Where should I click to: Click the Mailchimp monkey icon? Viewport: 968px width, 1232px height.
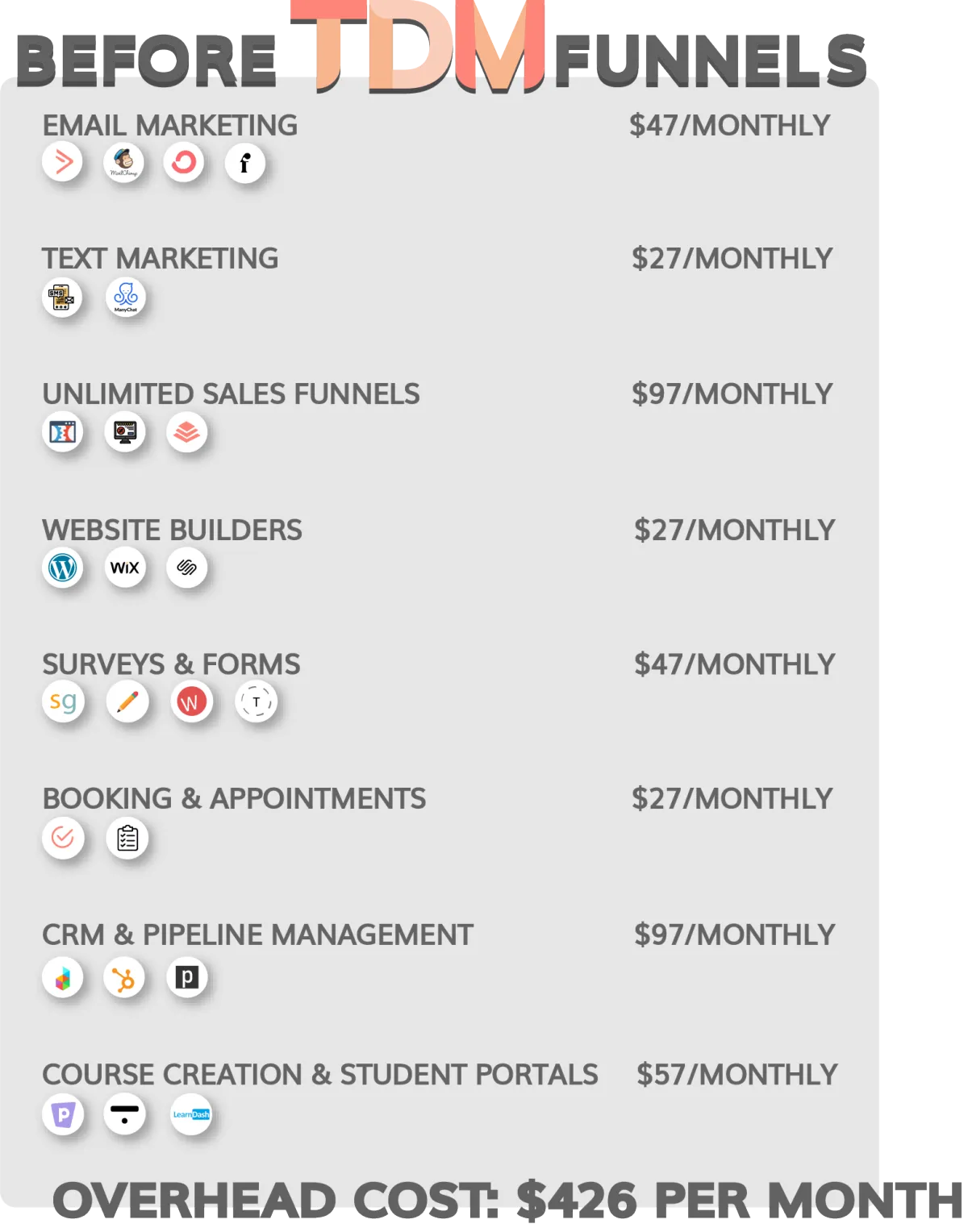[123, 162]
